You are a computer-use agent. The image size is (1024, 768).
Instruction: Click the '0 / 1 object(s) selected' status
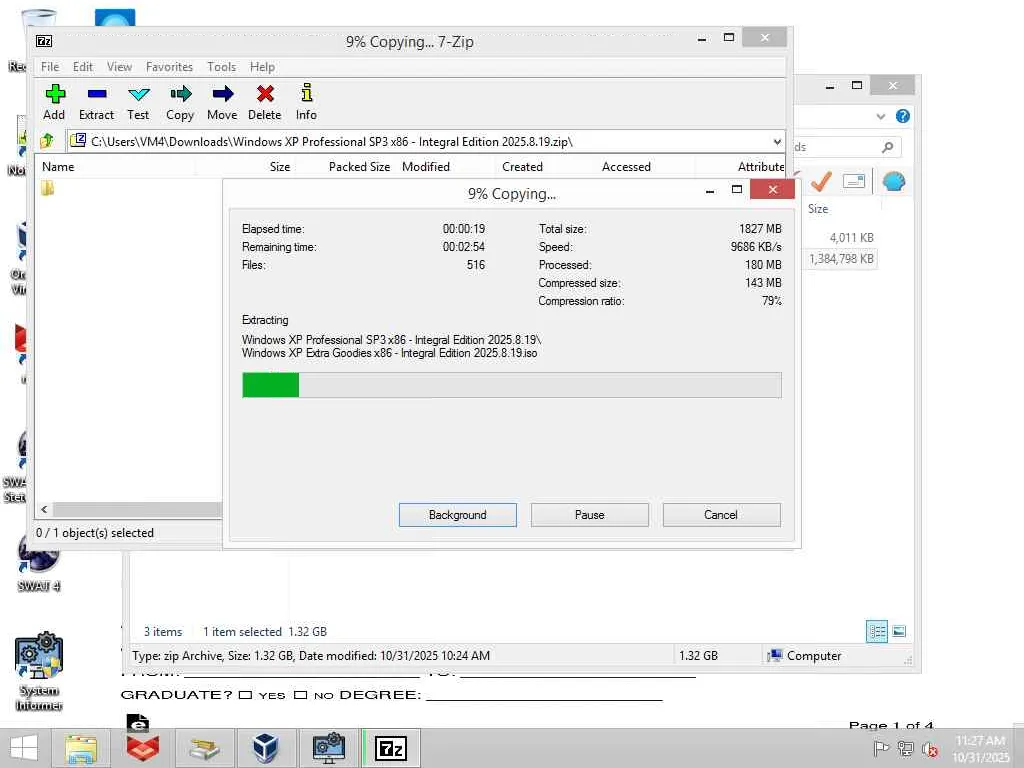point(95,533)
